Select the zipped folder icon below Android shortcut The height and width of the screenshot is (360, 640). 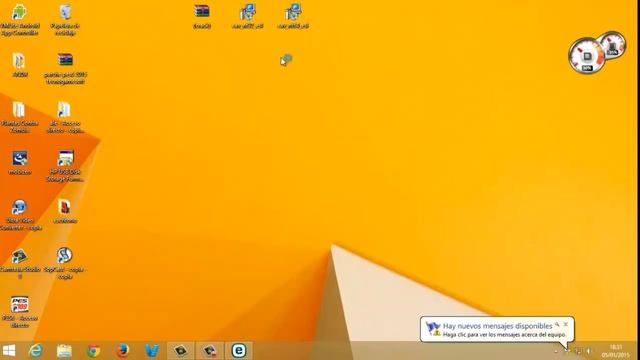point(19,64)
